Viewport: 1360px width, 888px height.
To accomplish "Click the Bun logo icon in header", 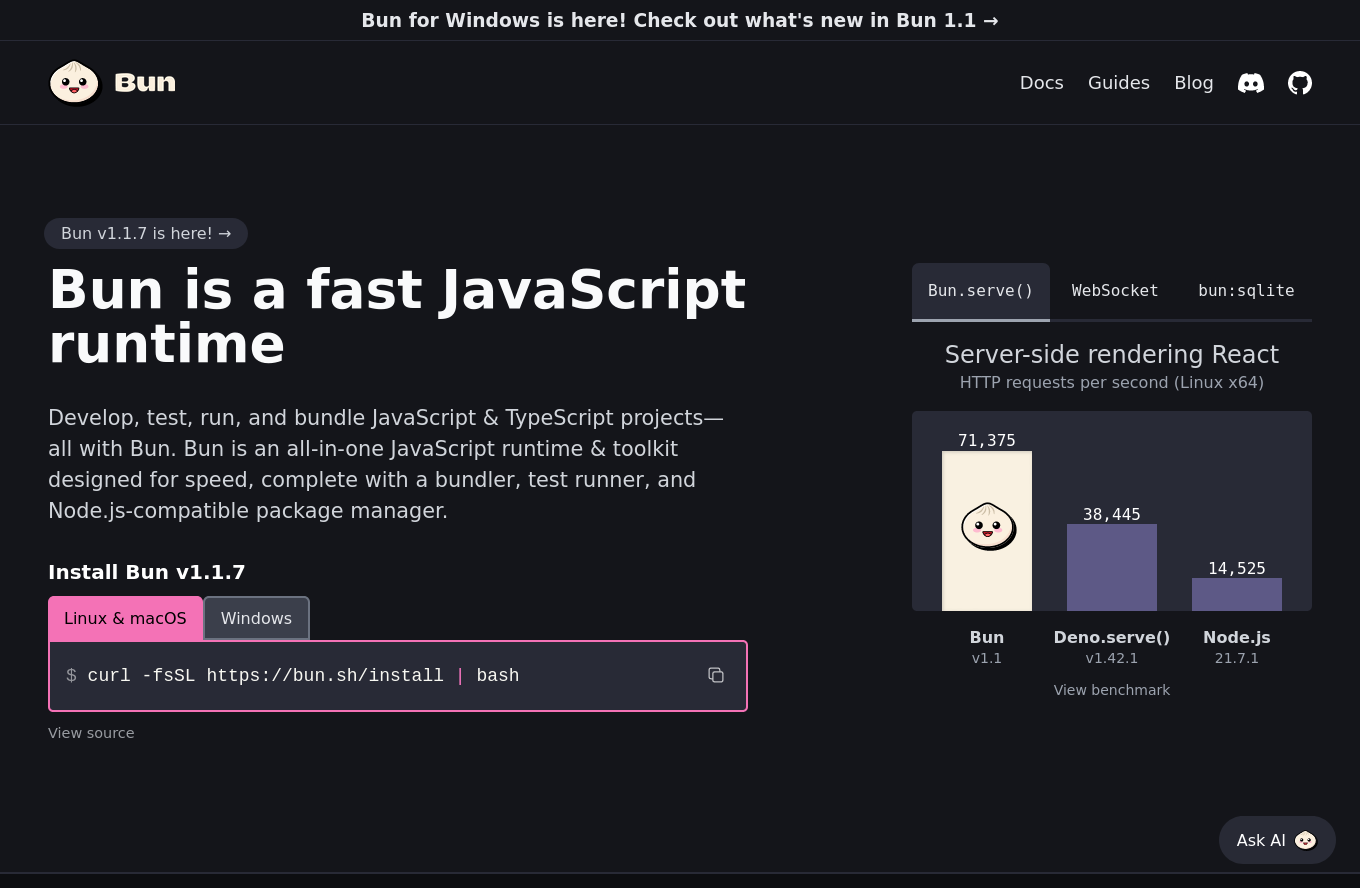I will tap(74, 82).
